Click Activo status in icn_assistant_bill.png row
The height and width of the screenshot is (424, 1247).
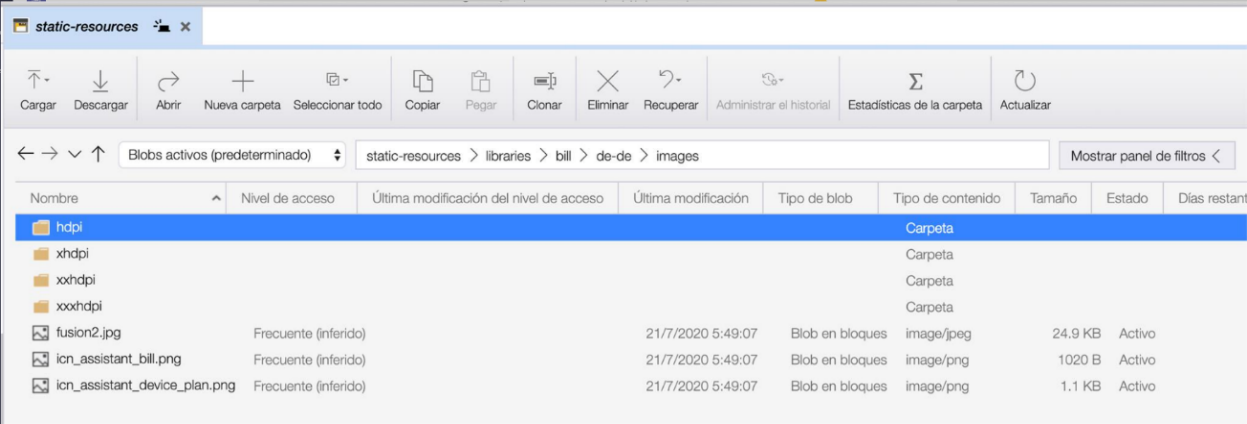point(1137,359)
